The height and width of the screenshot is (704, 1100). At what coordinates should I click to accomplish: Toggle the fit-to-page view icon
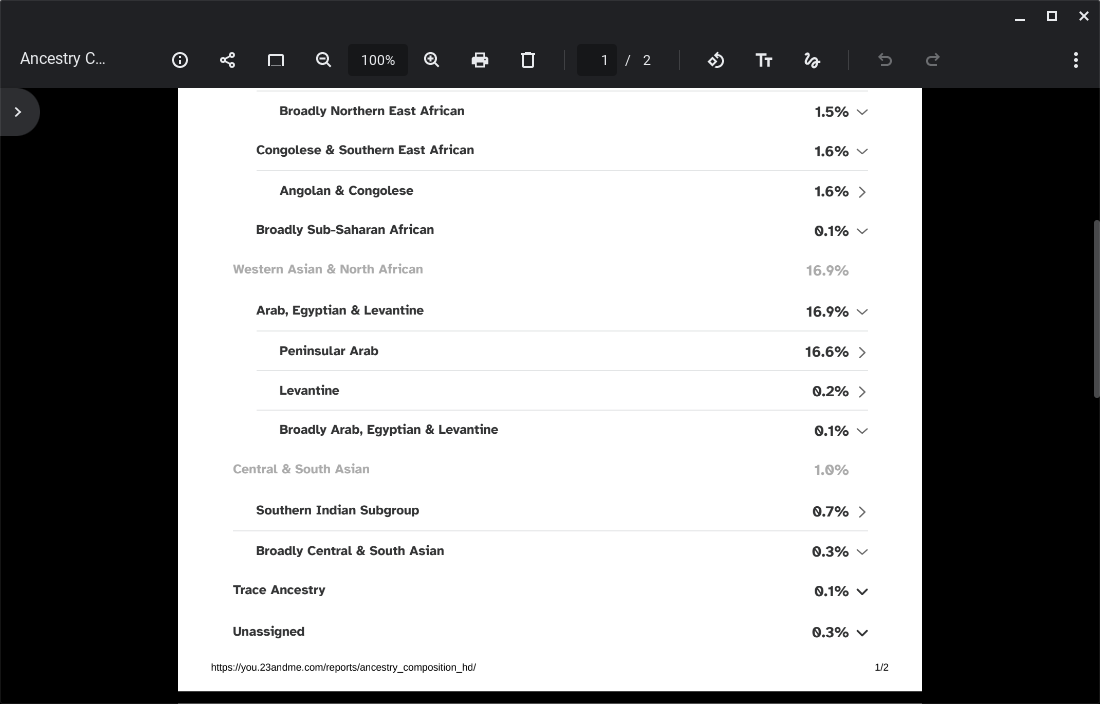click(276, 60)
